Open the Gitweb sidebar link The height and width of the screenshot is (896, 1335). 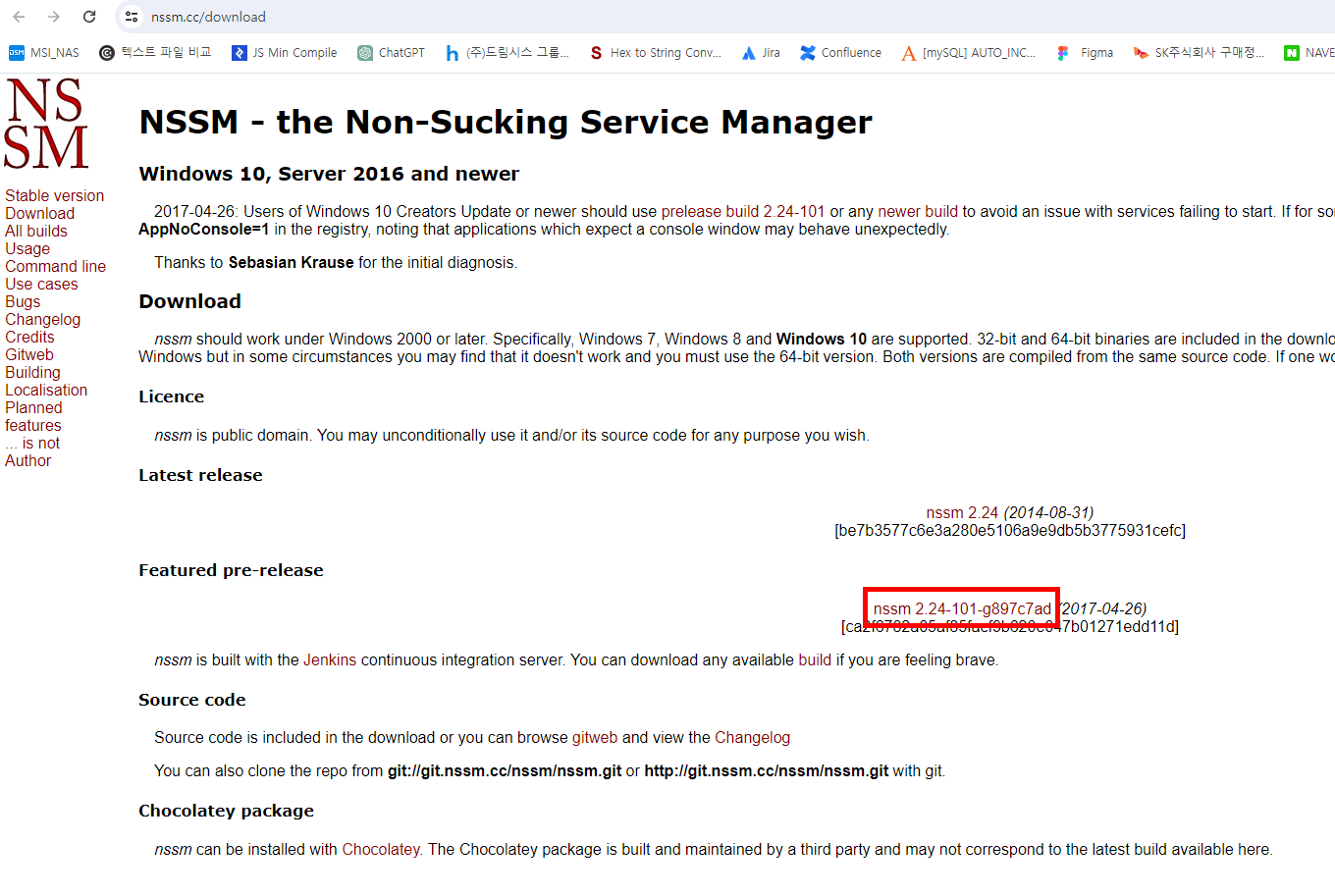point(29,355)
